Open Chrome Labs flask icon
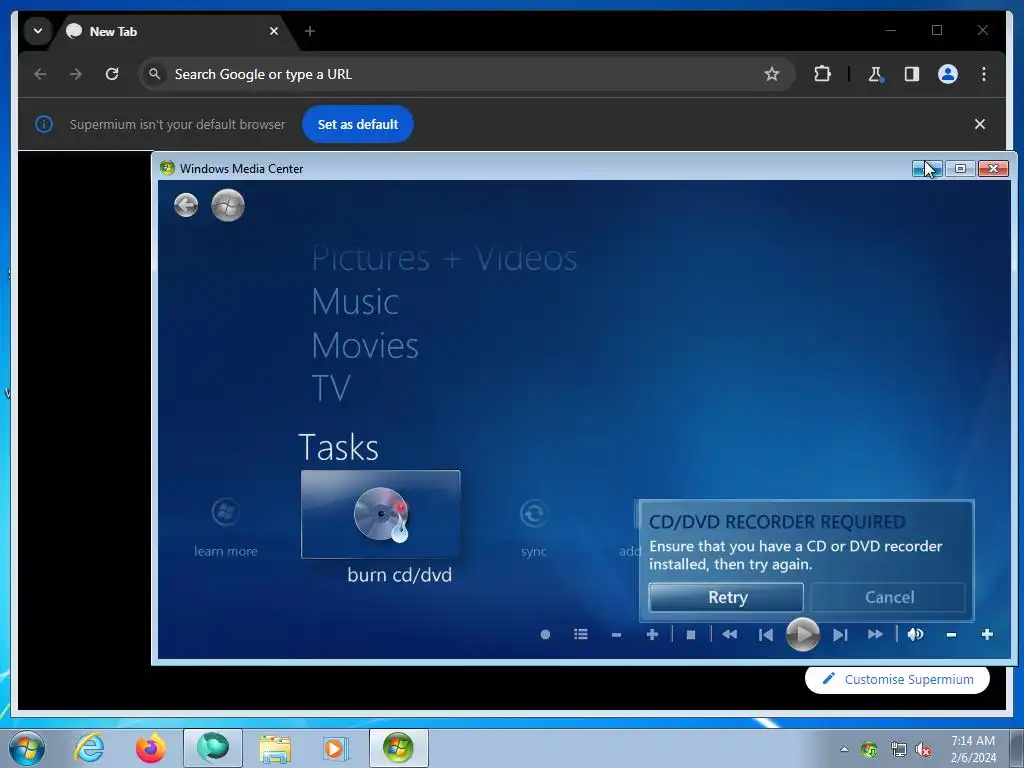Image resolution: width=1024 pixels, height=768 pixels. [876, 74]
